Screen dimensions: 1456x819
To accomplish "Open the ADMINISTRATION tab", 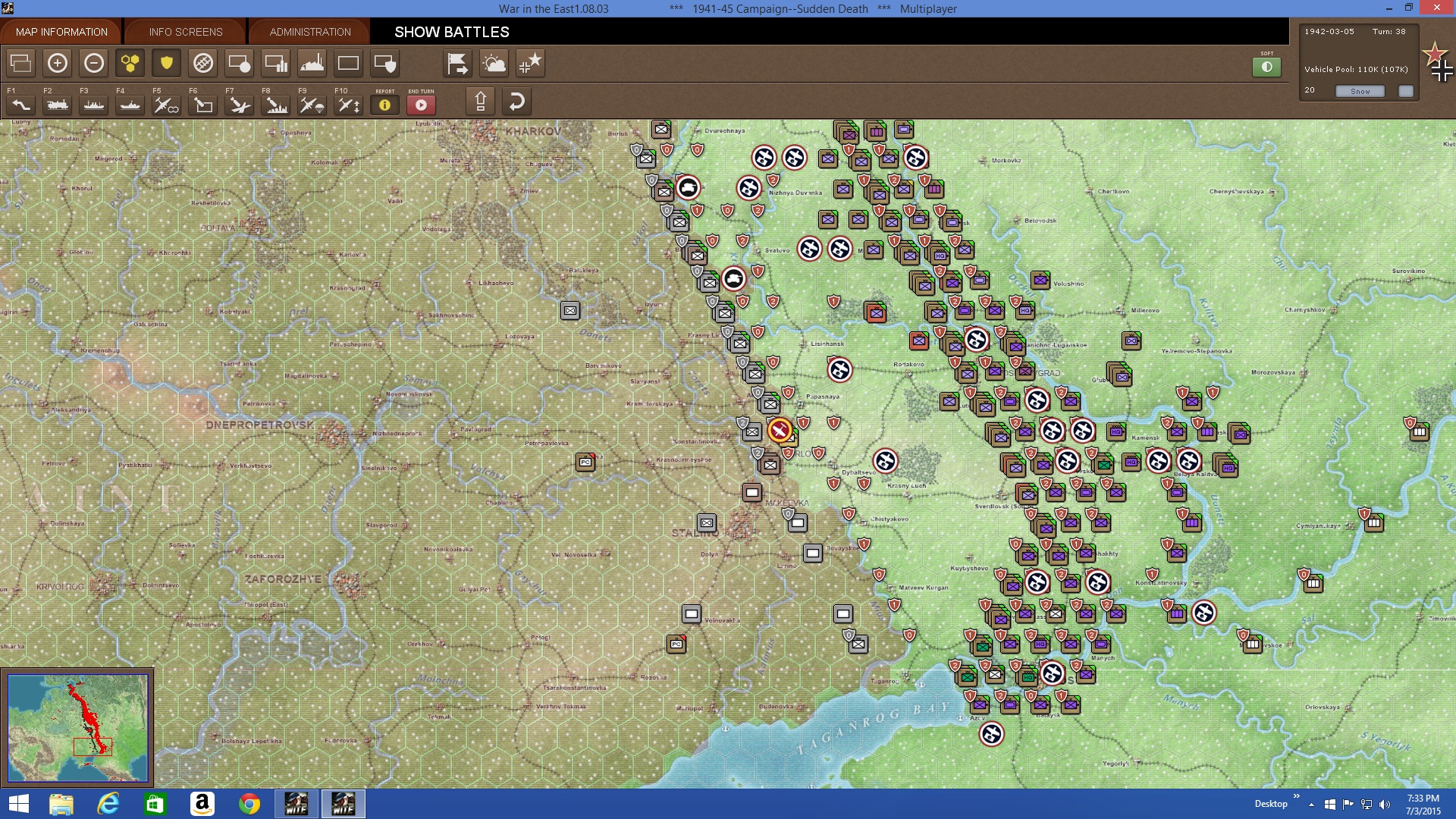I will [310, 32].
